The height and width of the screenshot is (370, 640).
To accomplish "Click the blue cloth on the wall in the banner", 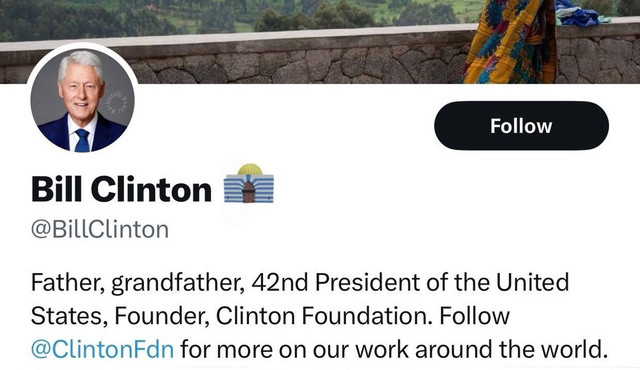I will coord(580,16).
